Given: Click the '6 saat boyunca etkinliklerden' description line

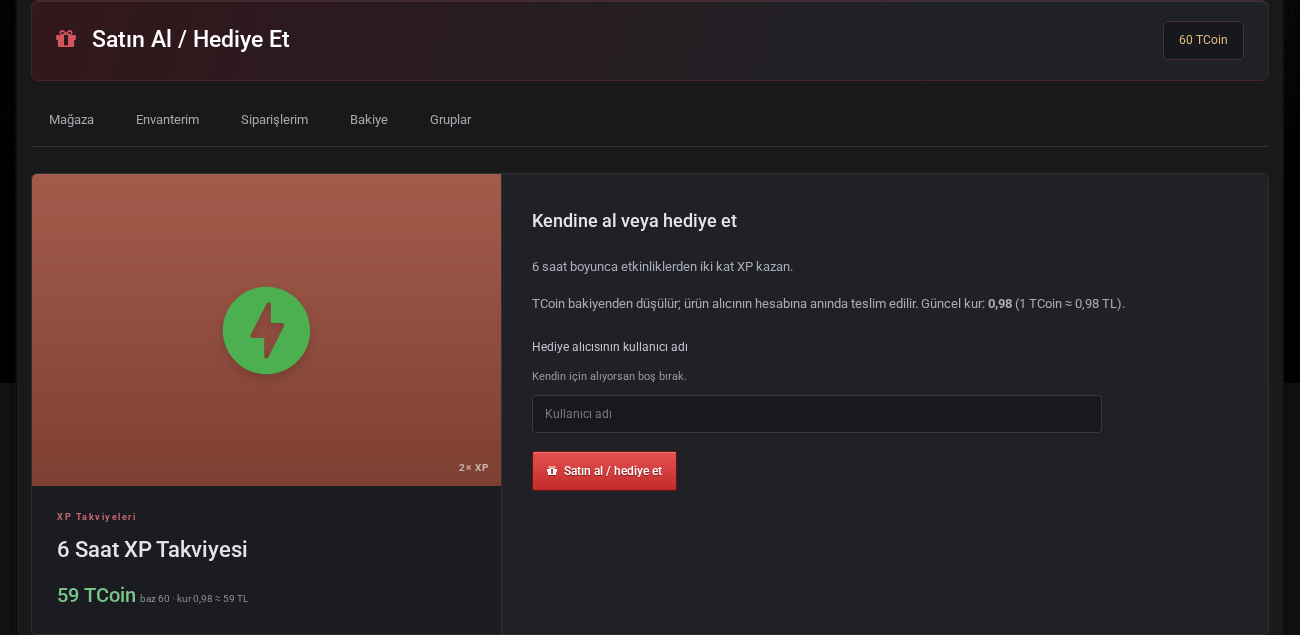Looking at the screenshot, I should pyautogui.click(x=662, y=267).
